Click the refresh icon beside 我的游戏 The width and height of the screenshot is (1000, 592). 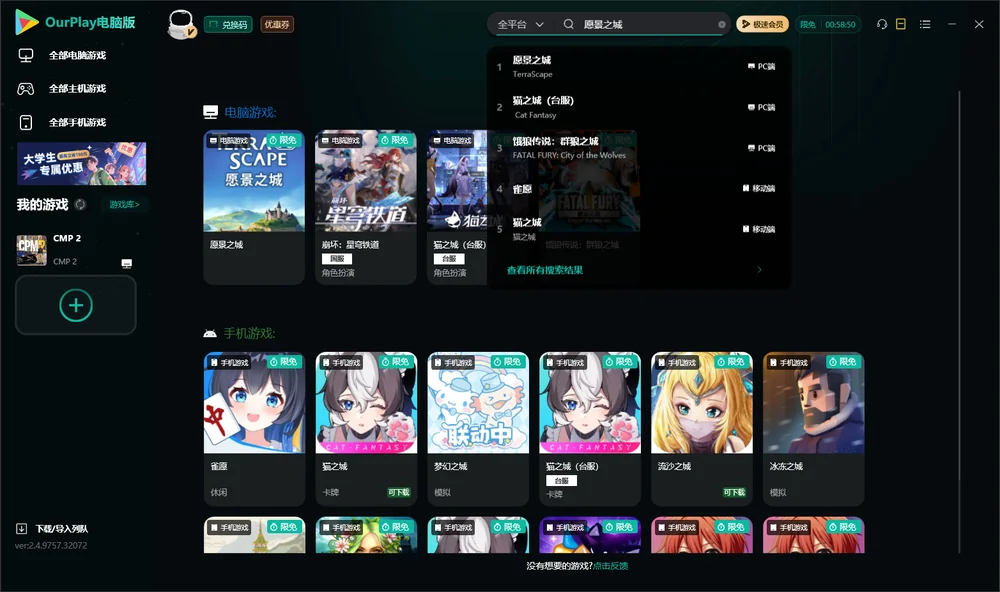click(80, 205)
